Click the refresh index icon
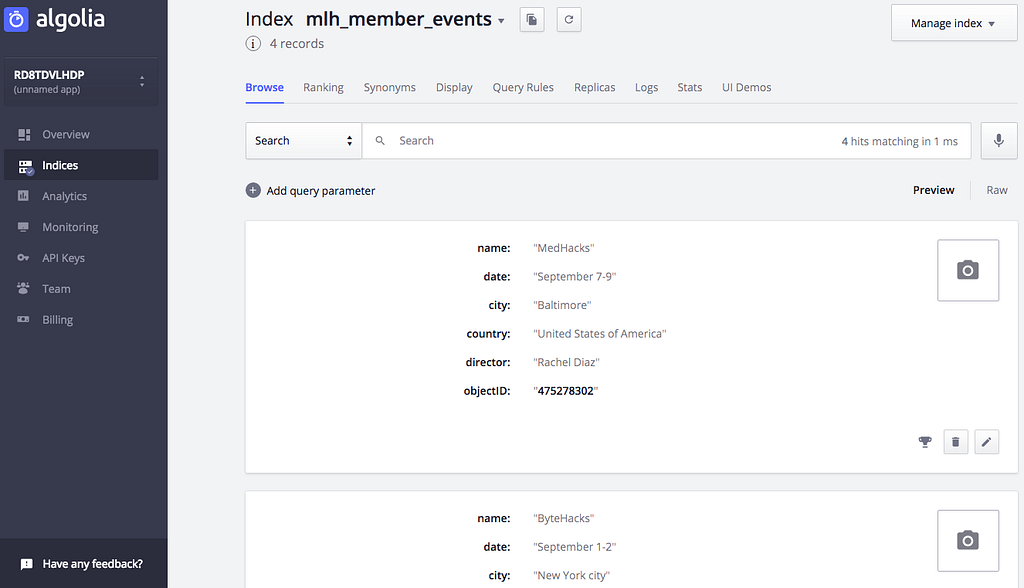Image resolution: width=1024 pixels, height=588 pixels. tap(569, 19)
